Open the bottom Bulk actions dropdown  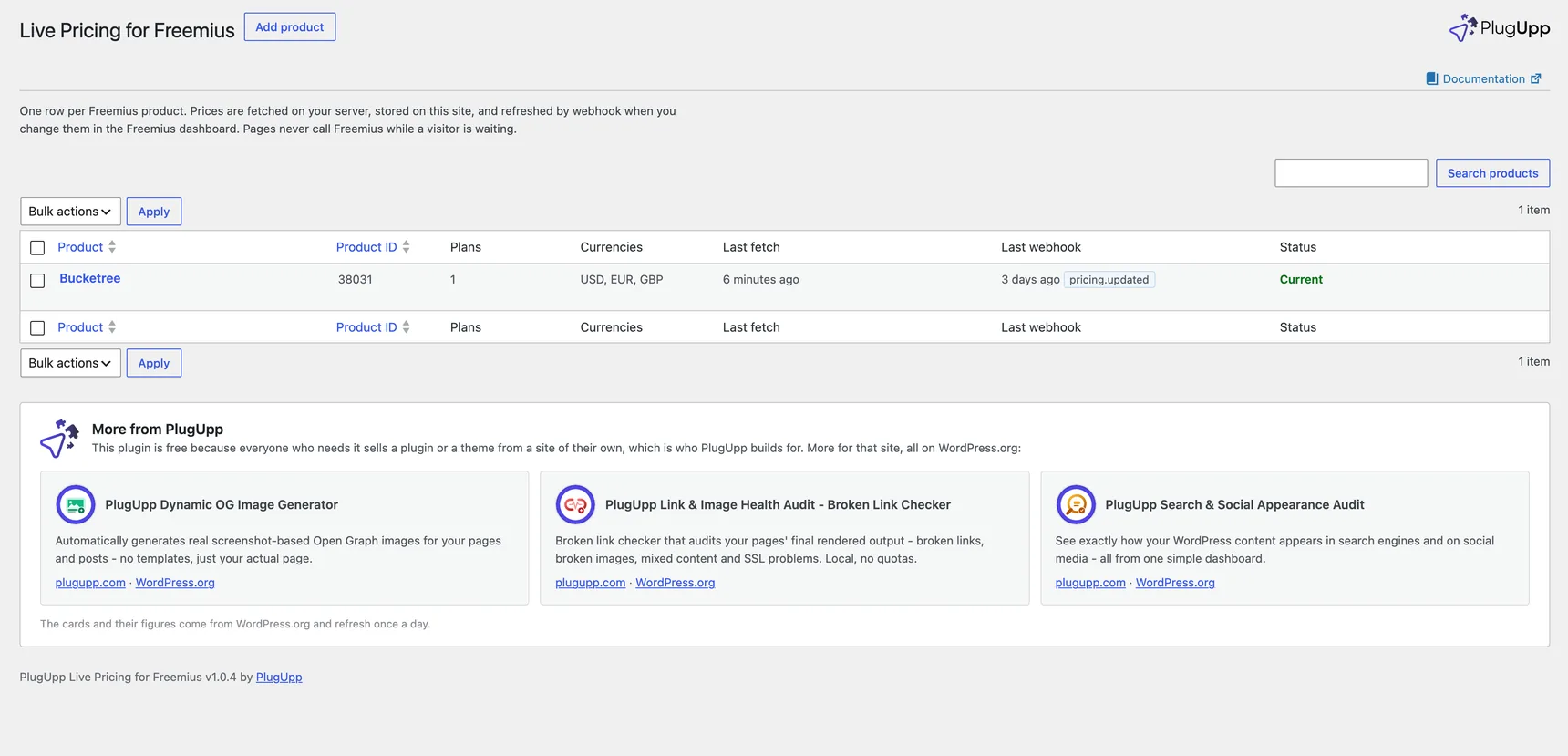[x=70, y=363]
